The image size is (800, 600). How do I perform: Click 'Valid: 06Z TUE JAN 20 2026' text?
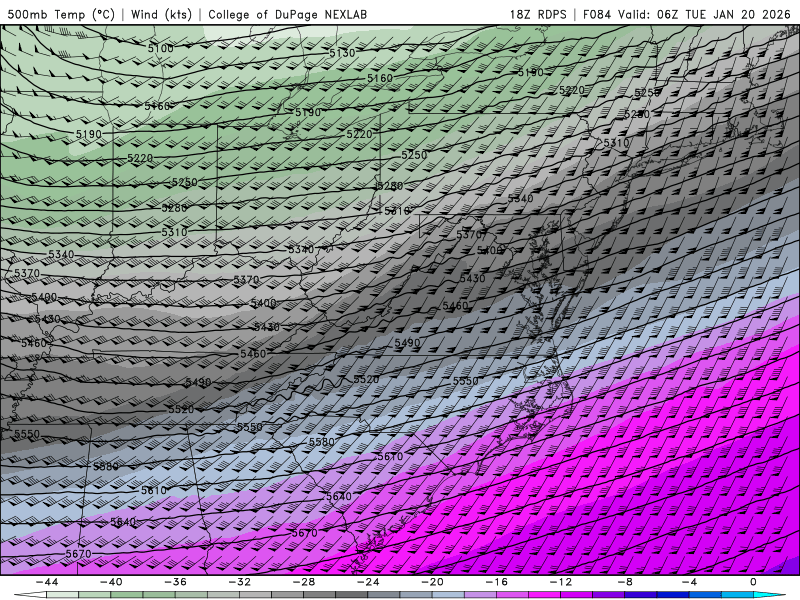tap(705, 14)
